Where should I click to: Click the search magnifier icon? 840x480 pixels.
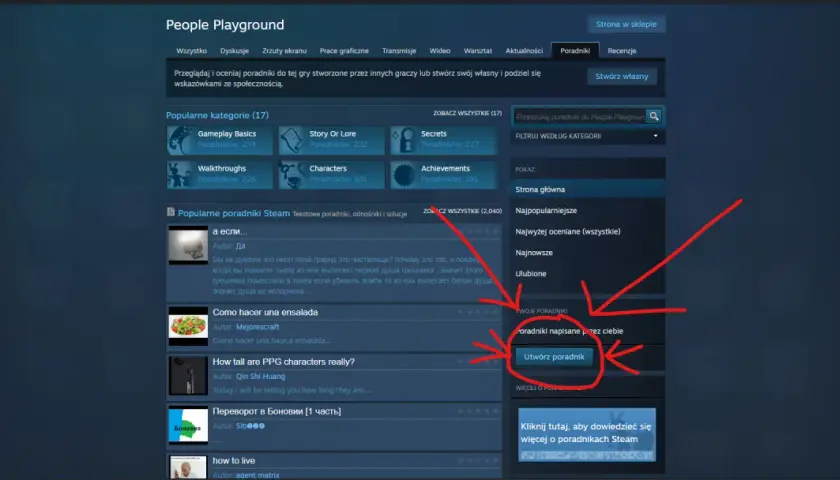(654, 116)
